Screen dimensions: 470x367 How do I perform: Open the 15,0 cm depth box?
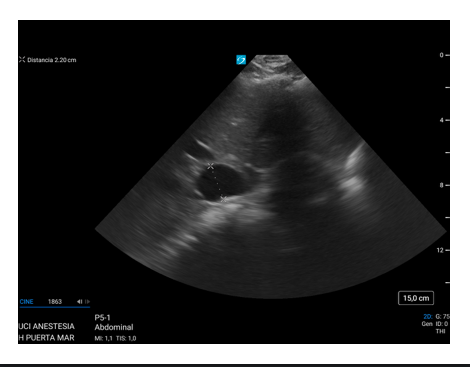[x=416, y=298]
